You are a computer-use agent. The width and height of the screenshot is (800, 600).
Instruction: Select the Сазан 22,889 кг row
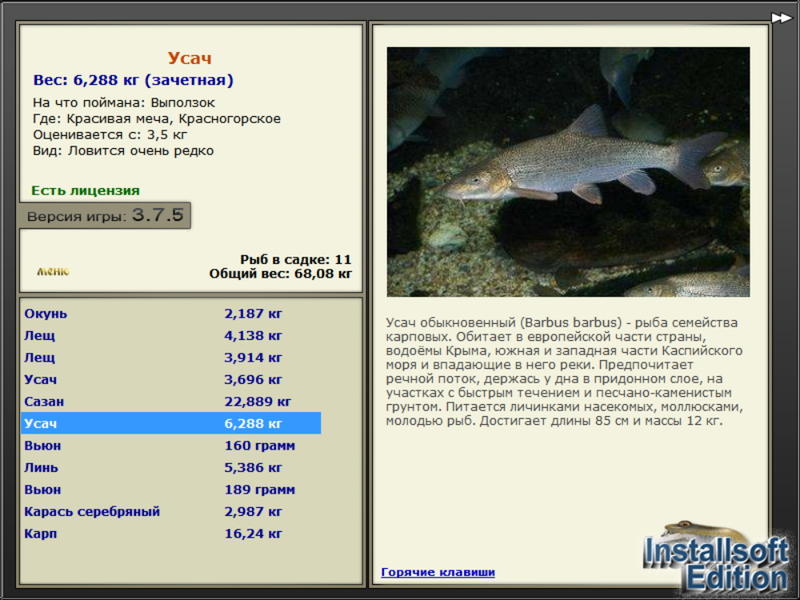click(171, 402)
